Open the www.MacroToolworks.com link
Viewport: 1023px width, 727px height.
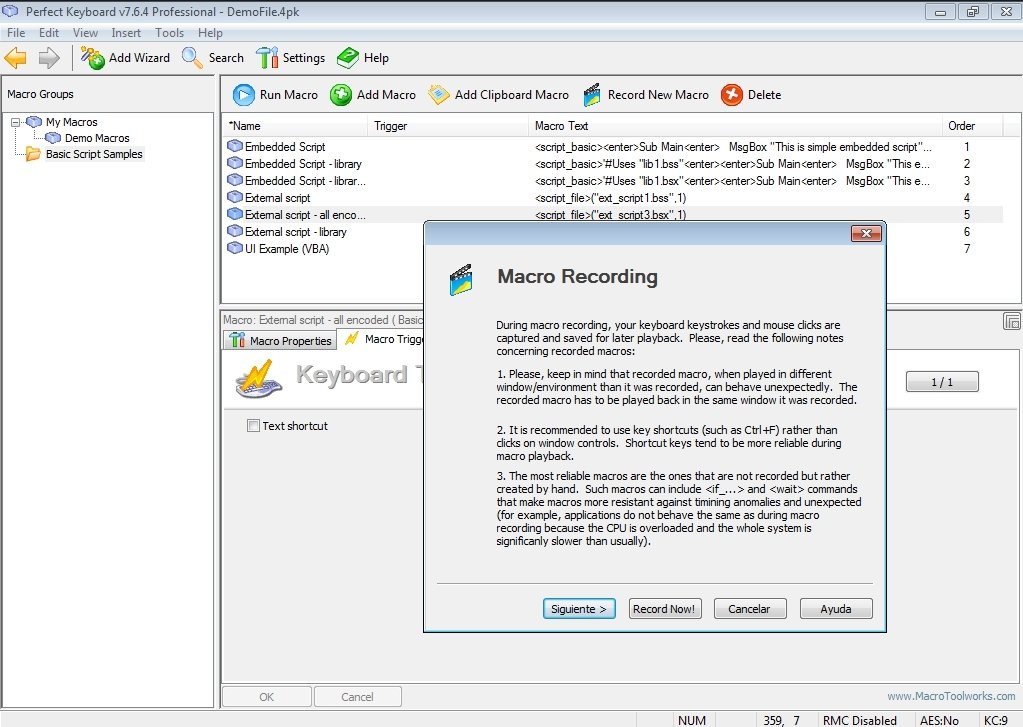[951, 696]
